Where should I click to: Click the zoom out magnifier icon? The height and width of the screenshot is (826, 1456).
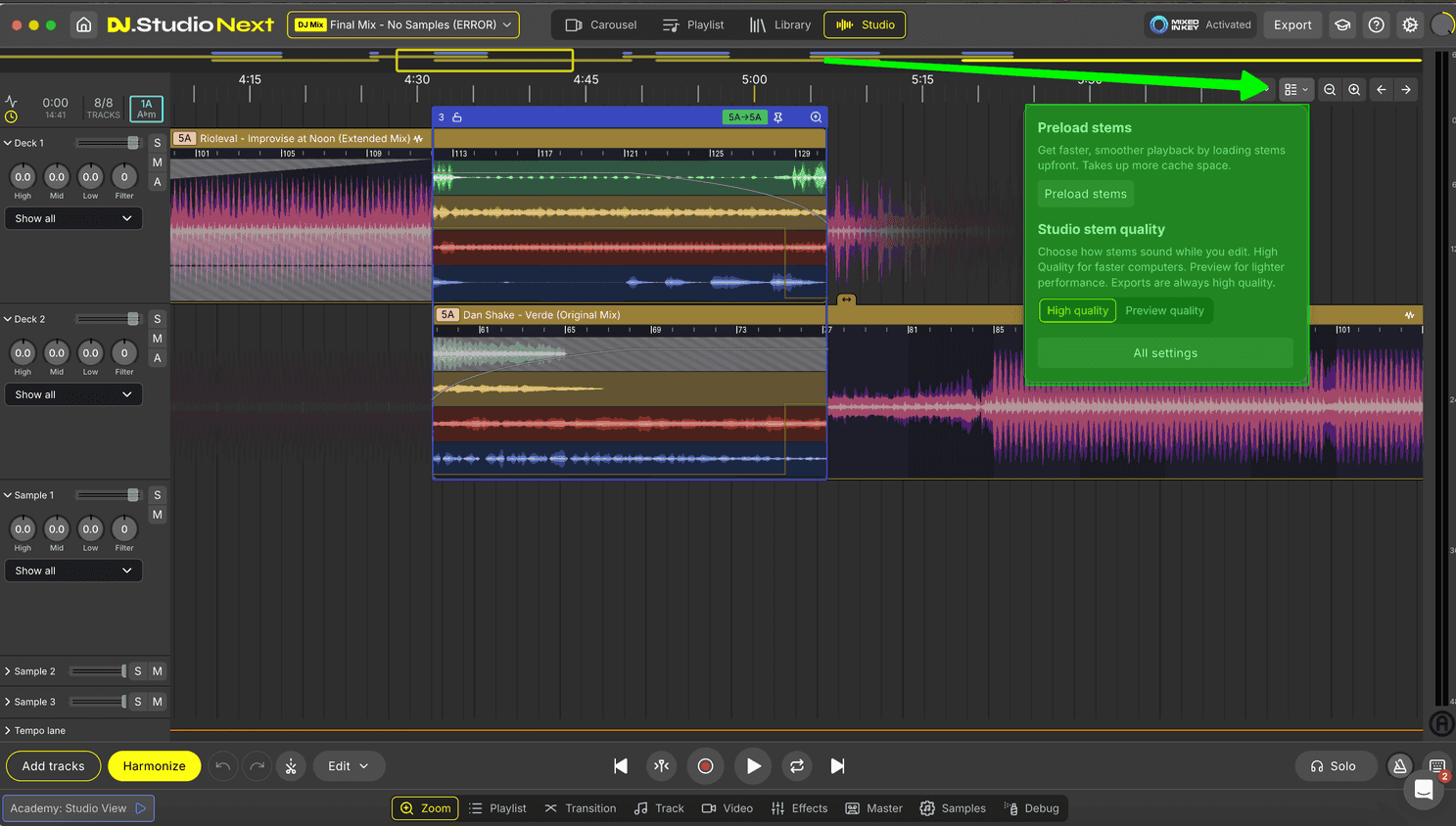(x=1330, y=90)
